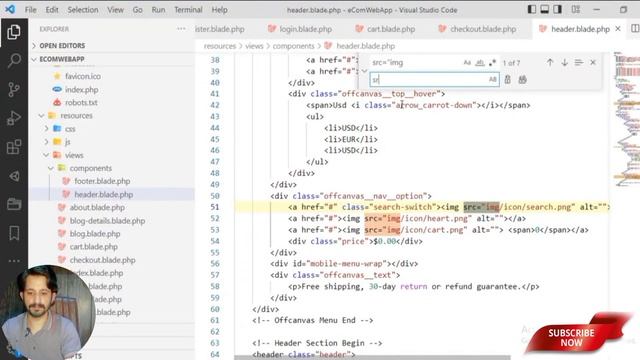This screenshot has width=640, height=360.
Task: Open the Explorer view in activity bar
Action: coord(14,32)
